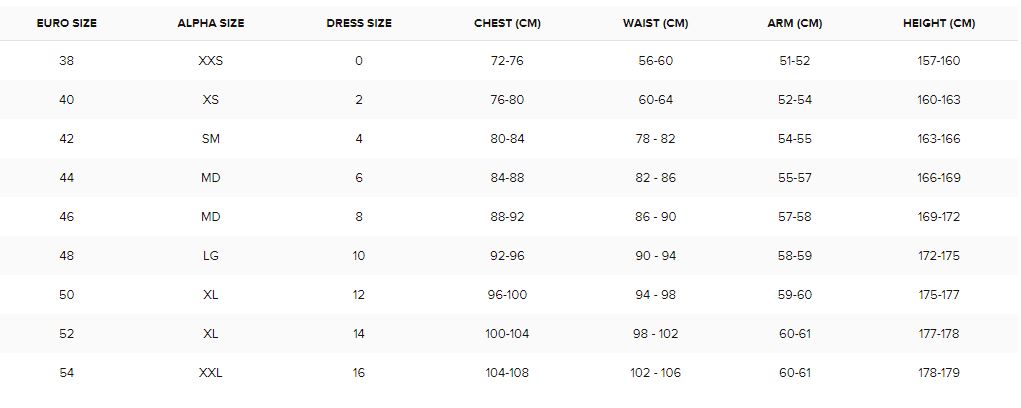Select the CHEST (CM) column header
Screen dimensions: 1021x408
coord(508,22)
